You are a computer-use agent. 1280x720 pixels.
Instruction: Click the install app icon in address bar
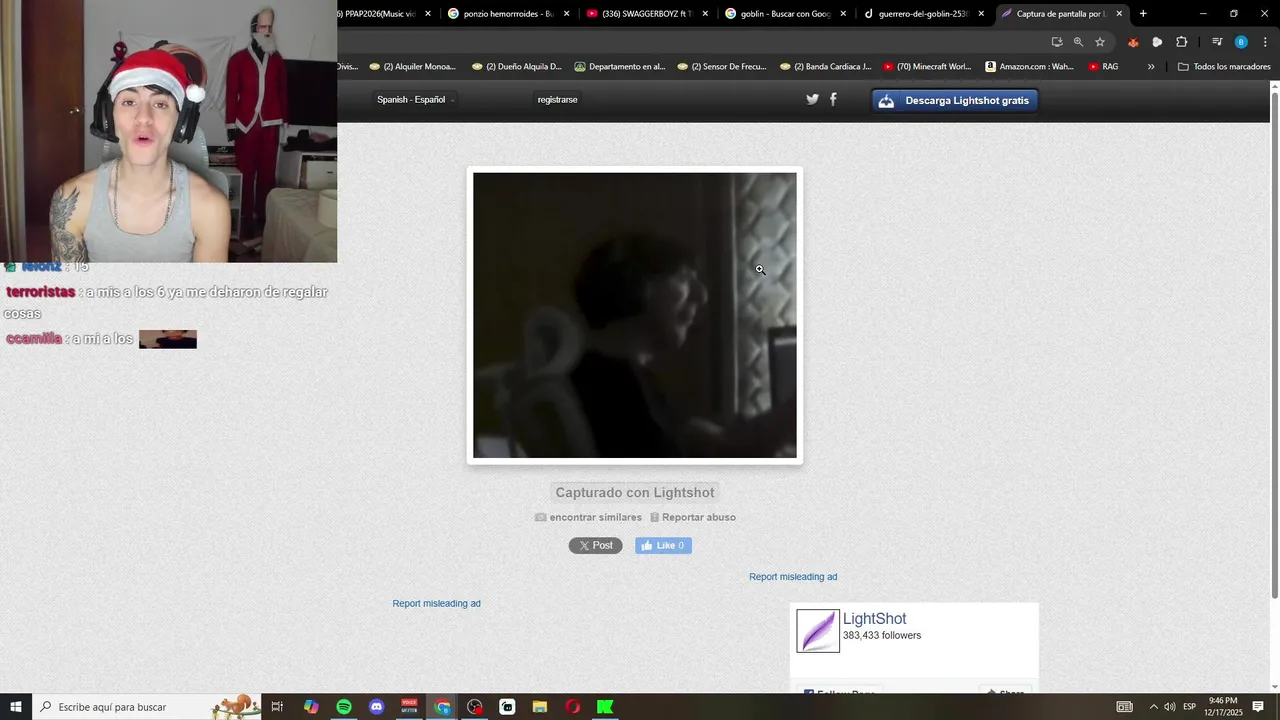pos(1057,42)
